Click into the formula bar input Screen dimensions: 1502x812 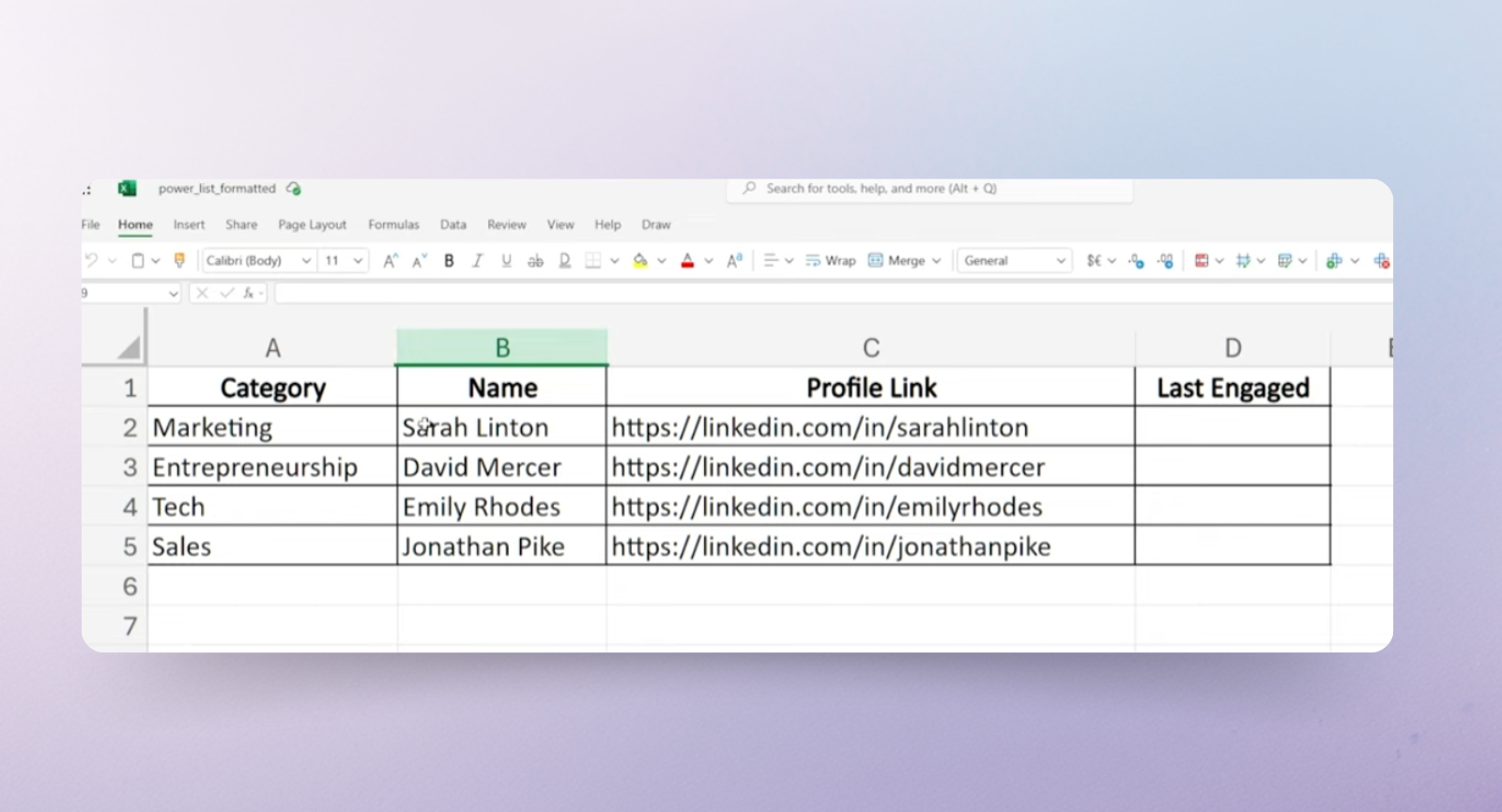pos(834,293)
